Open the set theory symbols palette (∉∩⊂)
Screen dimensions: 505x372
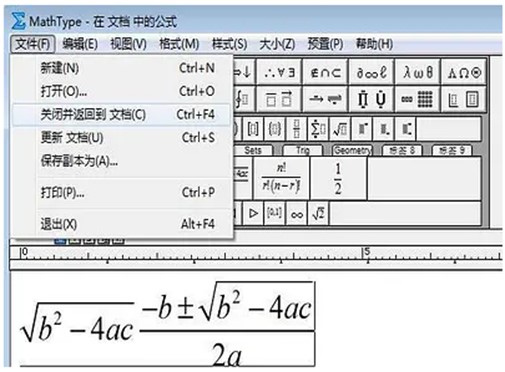point(325,72)
